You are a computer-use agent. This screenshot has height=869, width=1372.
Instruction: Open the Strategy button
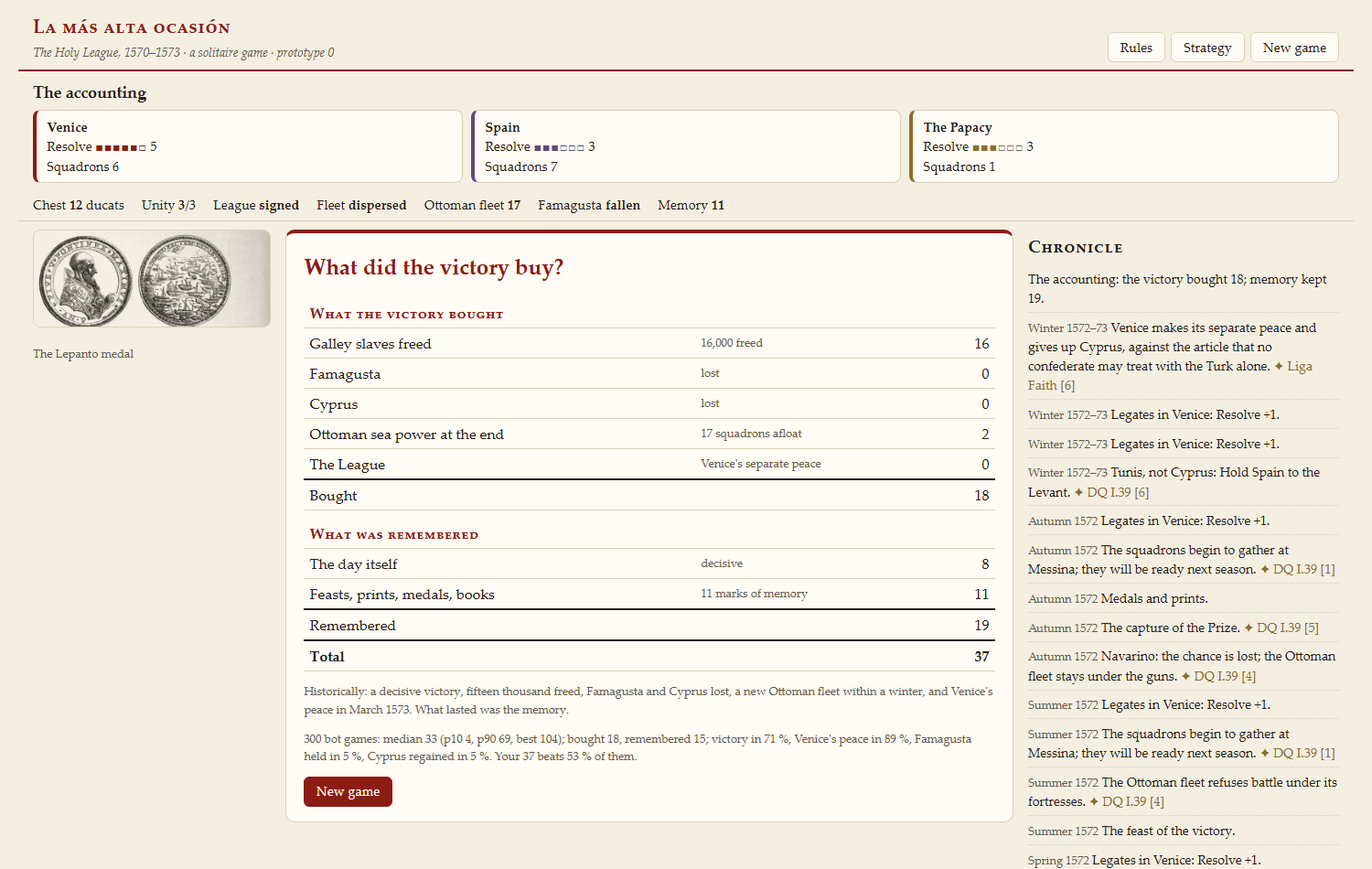pos(1207,48)
